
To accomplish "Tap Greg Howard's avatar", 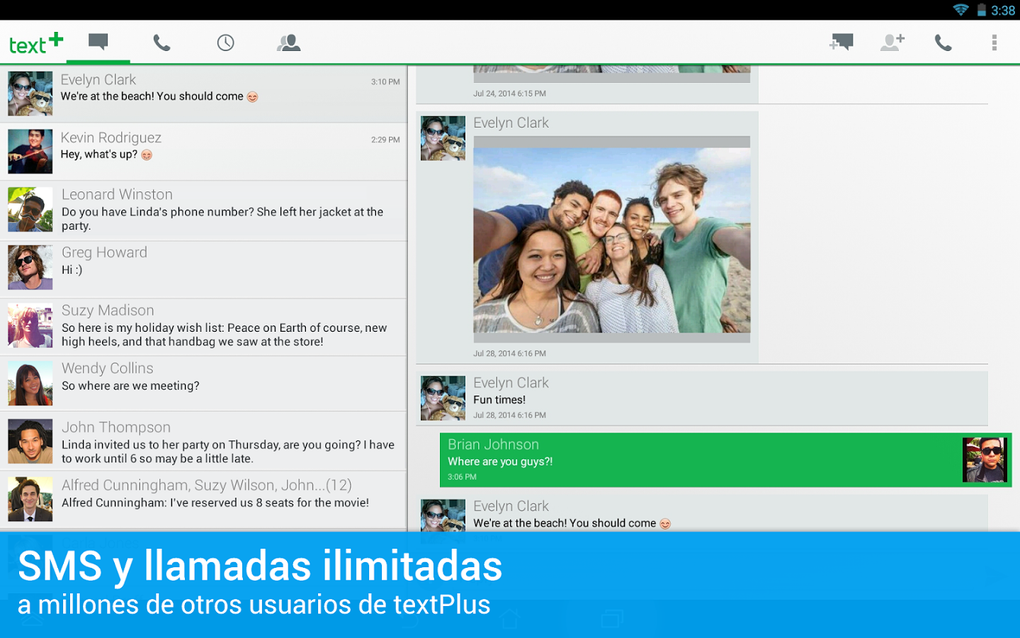I will (x=30, y=267).
